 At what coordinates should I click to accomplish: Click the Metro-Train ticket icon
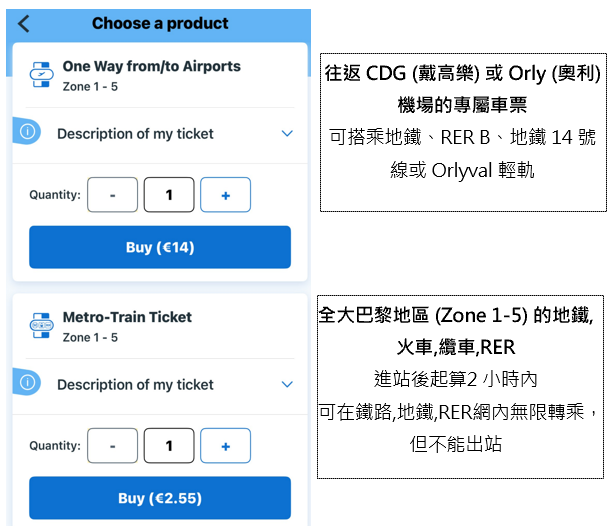pyautogui.click(x=41, y=326)
